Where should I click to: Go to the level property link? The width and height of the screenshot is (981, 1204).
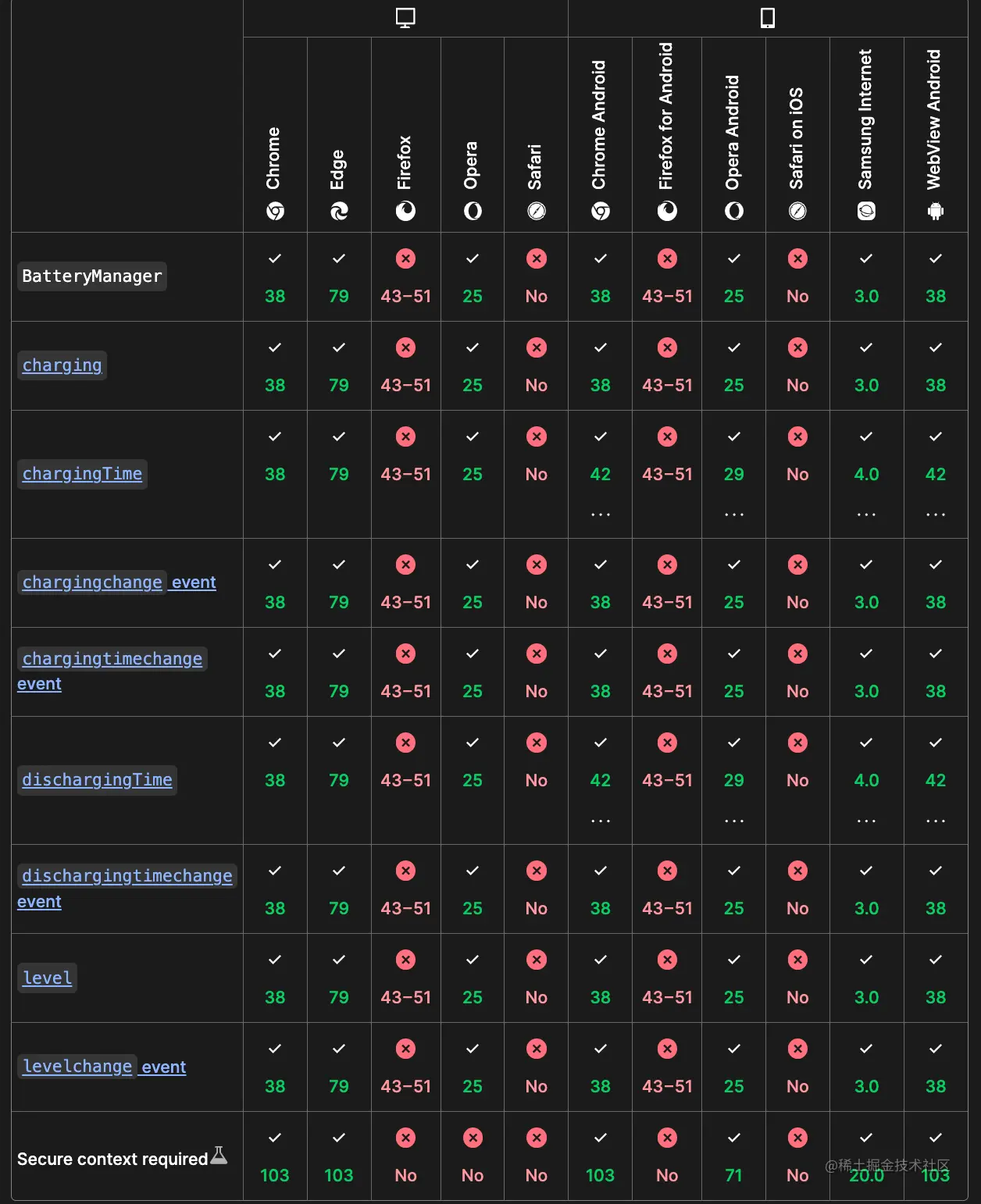(x=48, y=978)
